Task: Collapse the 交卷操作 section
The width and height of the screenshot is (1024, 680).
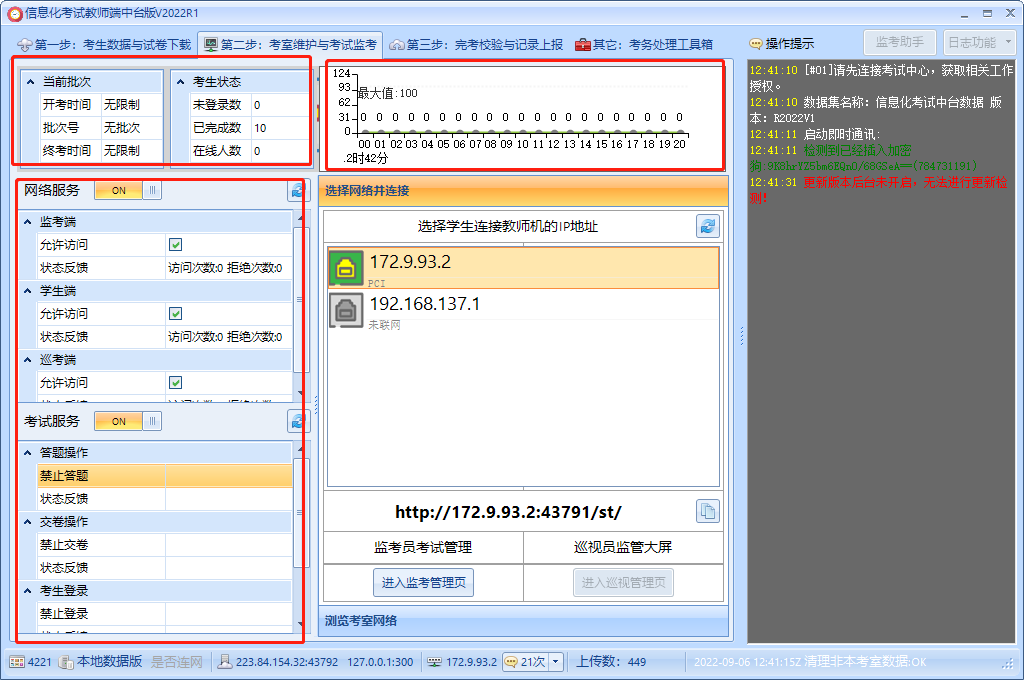Action: pos(27,522)
